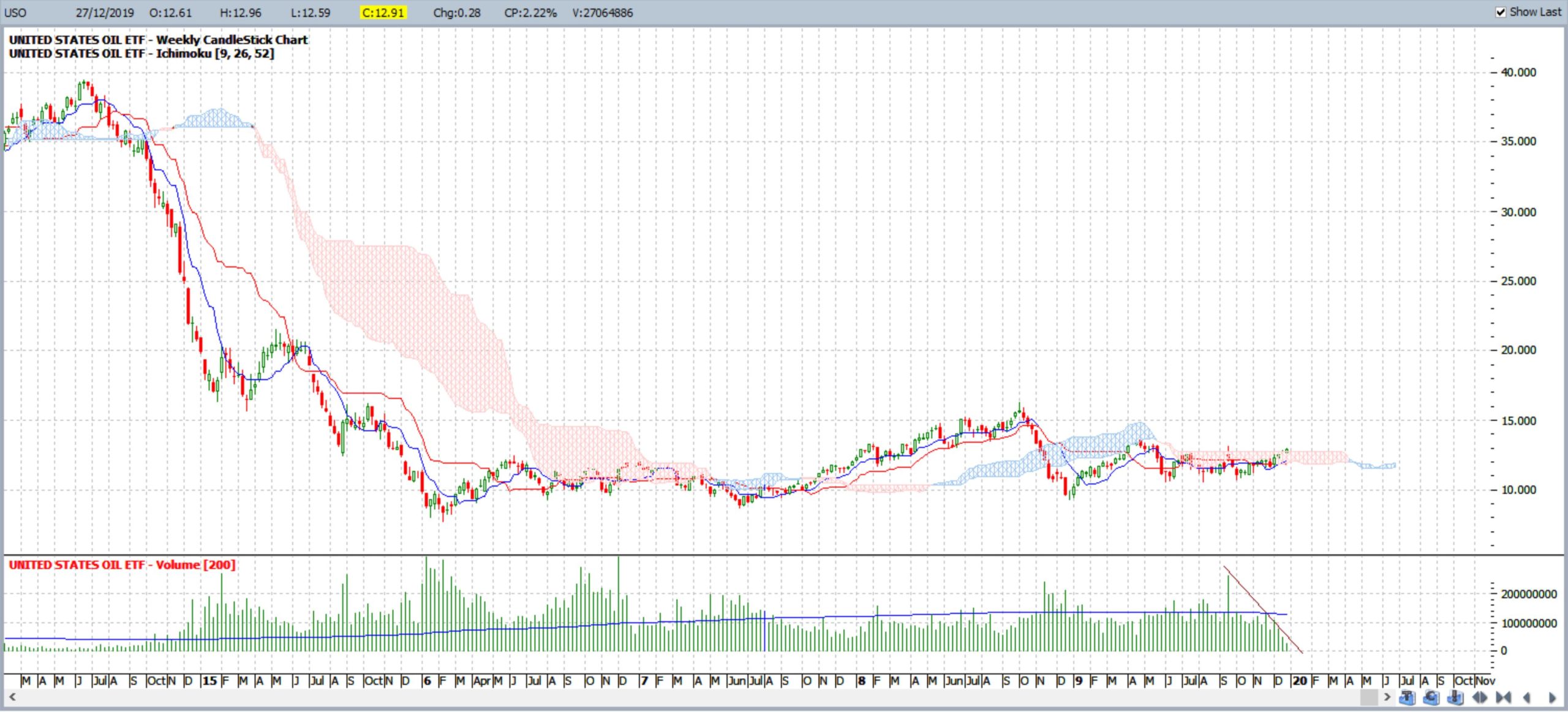Click the chart icon with circular refresh arrow

(x=1431, y=697)
